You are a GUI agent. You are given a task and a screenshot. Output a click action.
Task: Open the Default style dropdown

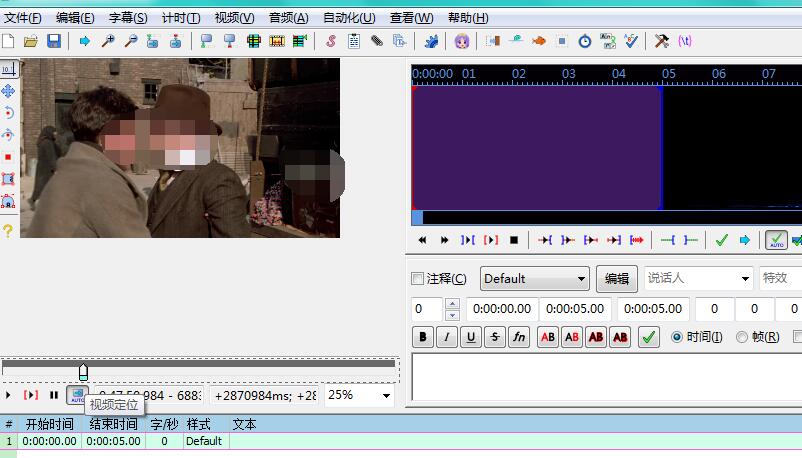535,279
